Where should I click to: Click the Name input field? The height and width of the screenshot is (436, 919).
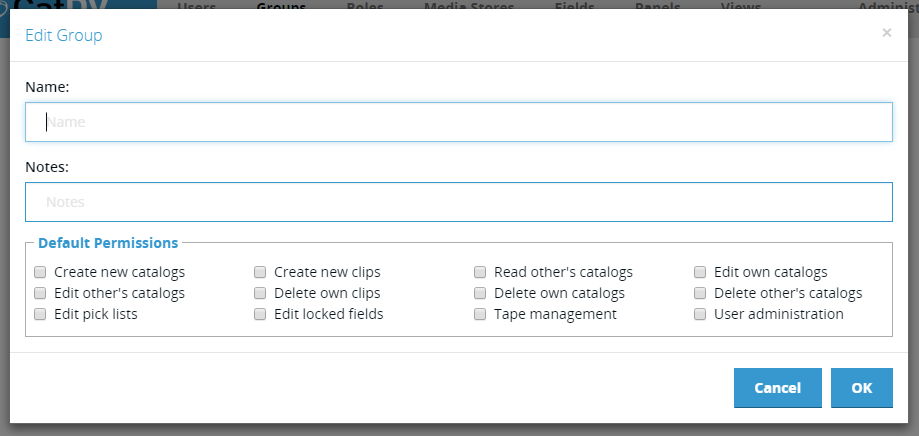(459, 122)
